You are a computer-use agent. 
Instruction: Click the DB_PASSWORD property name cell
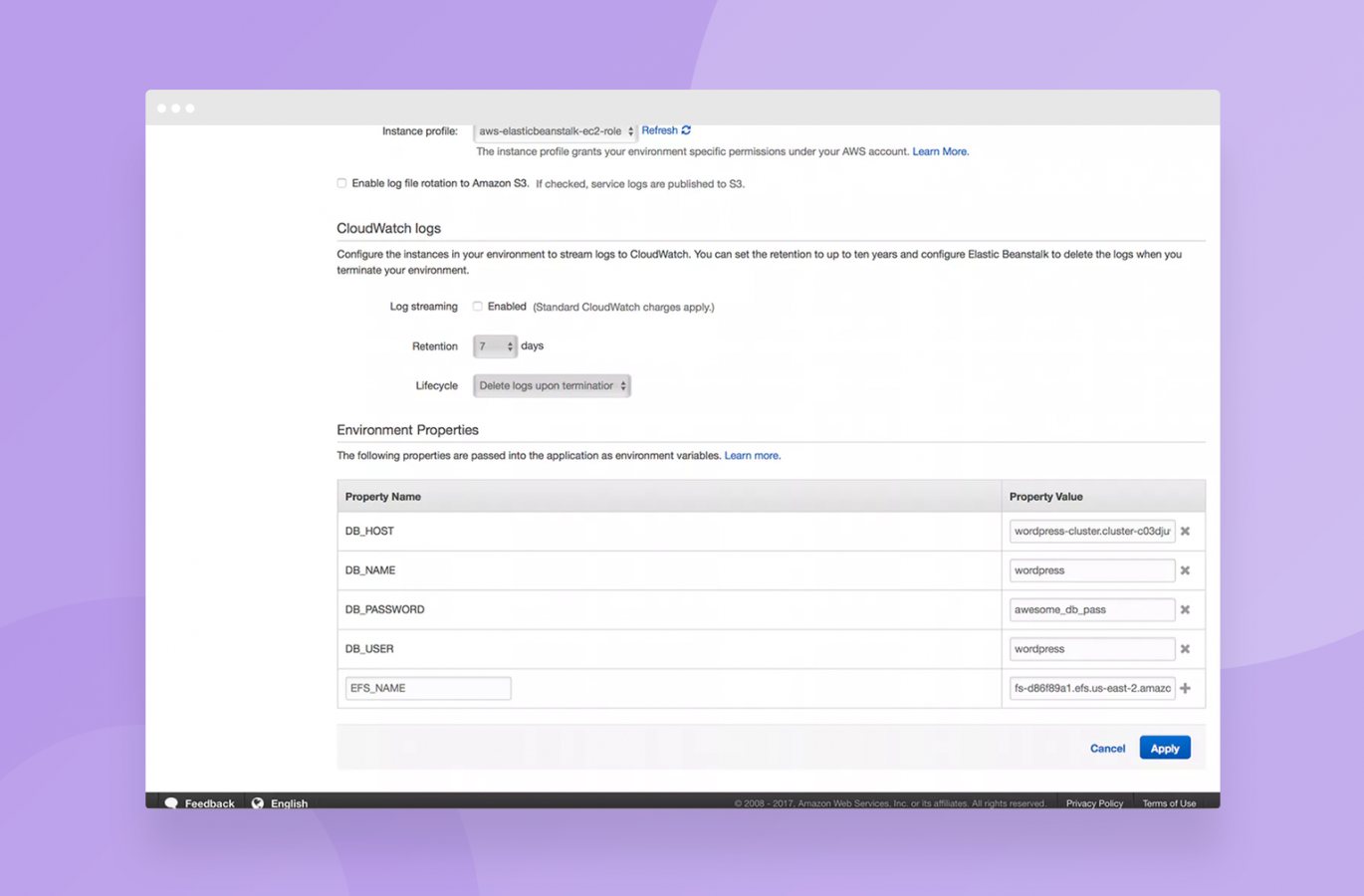pyautogui.click(x=669, y=609)
